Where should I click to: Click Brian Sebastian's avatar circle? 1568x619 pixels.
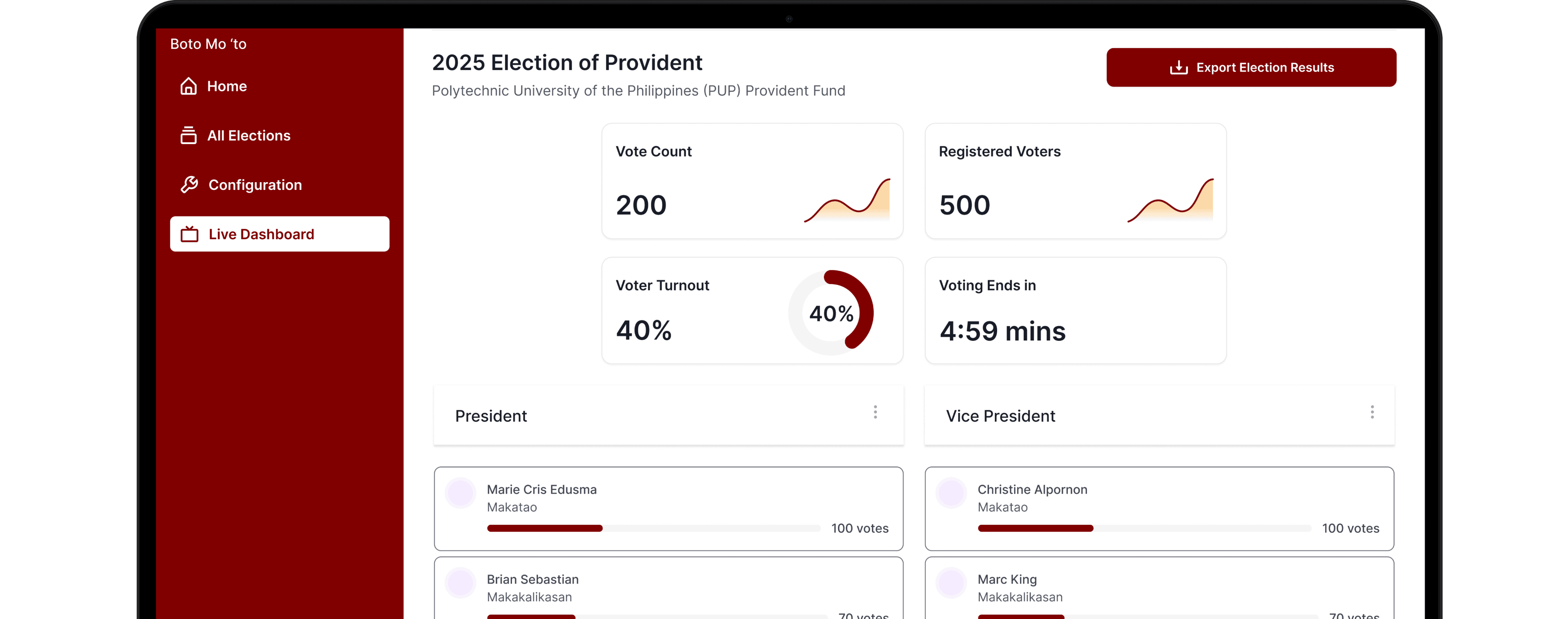[460, 583]
